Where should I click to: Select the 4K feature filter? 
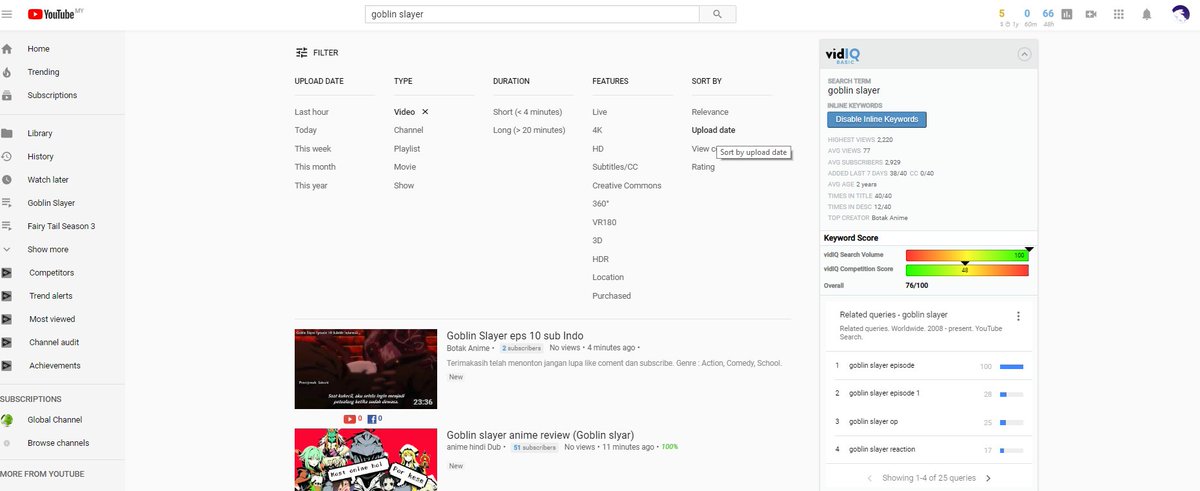[597, 130]
